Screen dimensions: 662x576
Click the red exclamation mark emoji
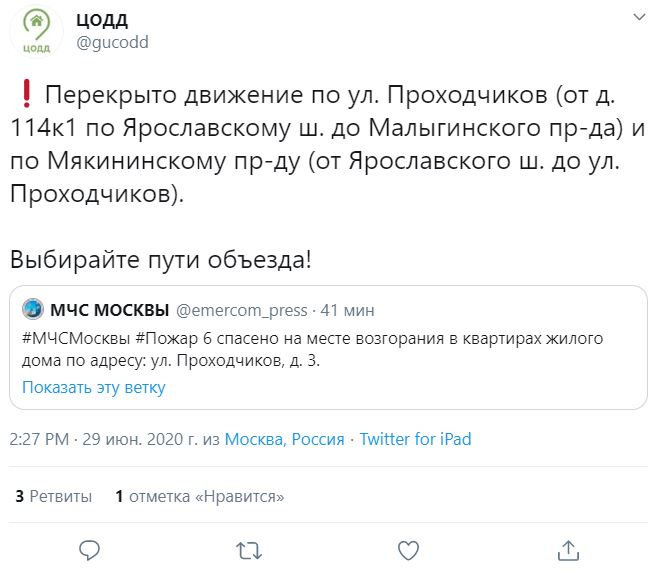coord(25,96)
